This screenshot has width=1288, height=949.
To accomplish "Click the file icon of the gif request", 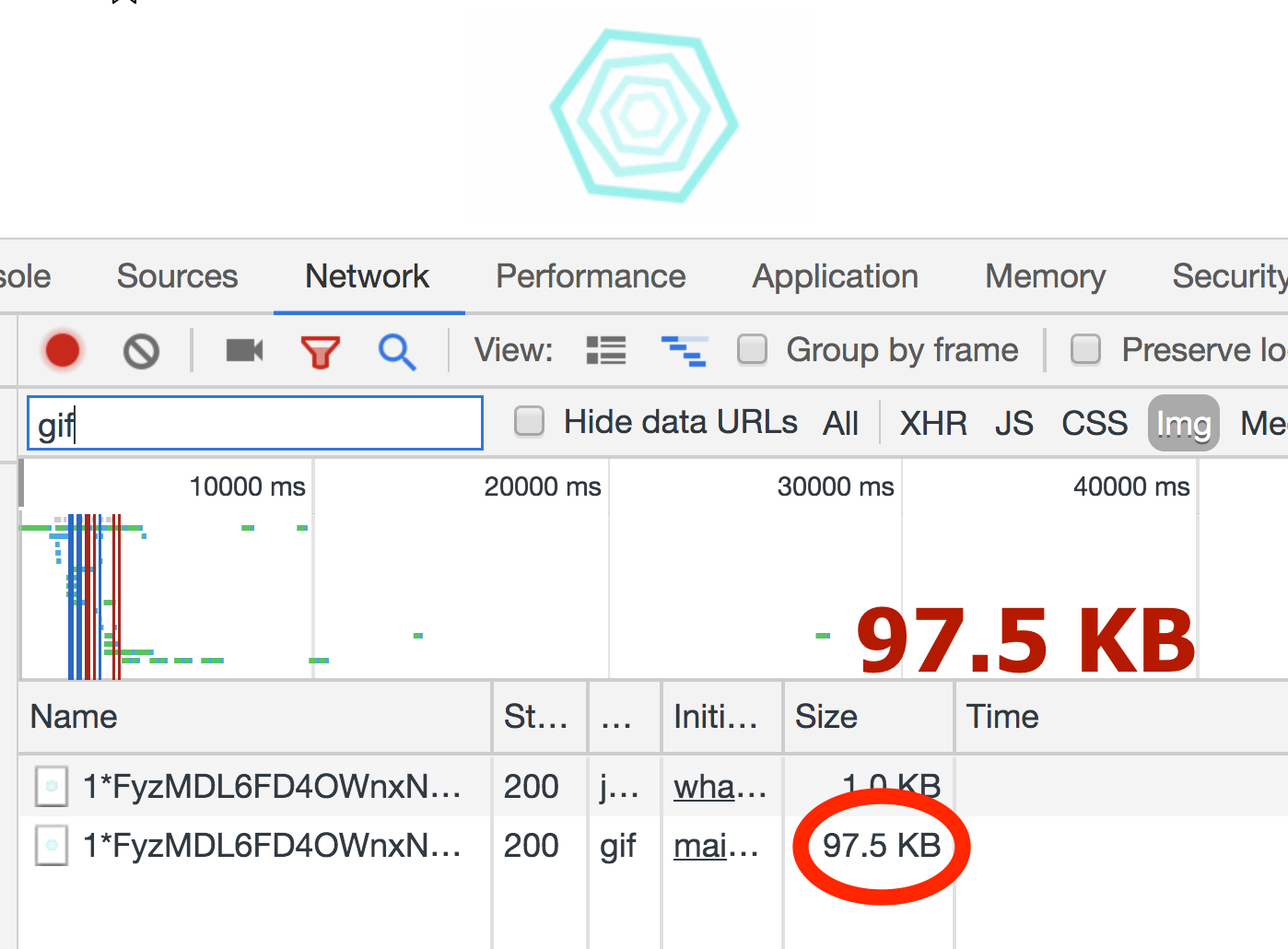I will (52, 845).
